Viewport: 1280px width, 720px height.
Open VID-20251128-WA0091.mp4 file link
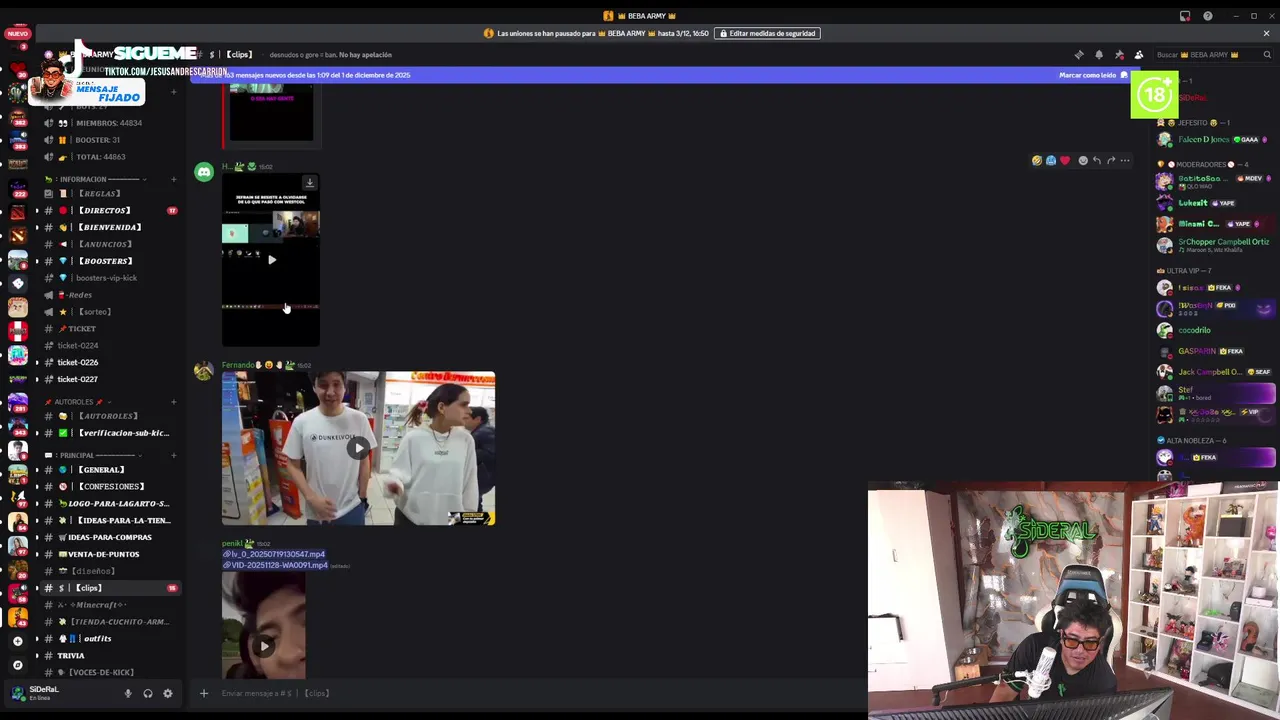276,565
